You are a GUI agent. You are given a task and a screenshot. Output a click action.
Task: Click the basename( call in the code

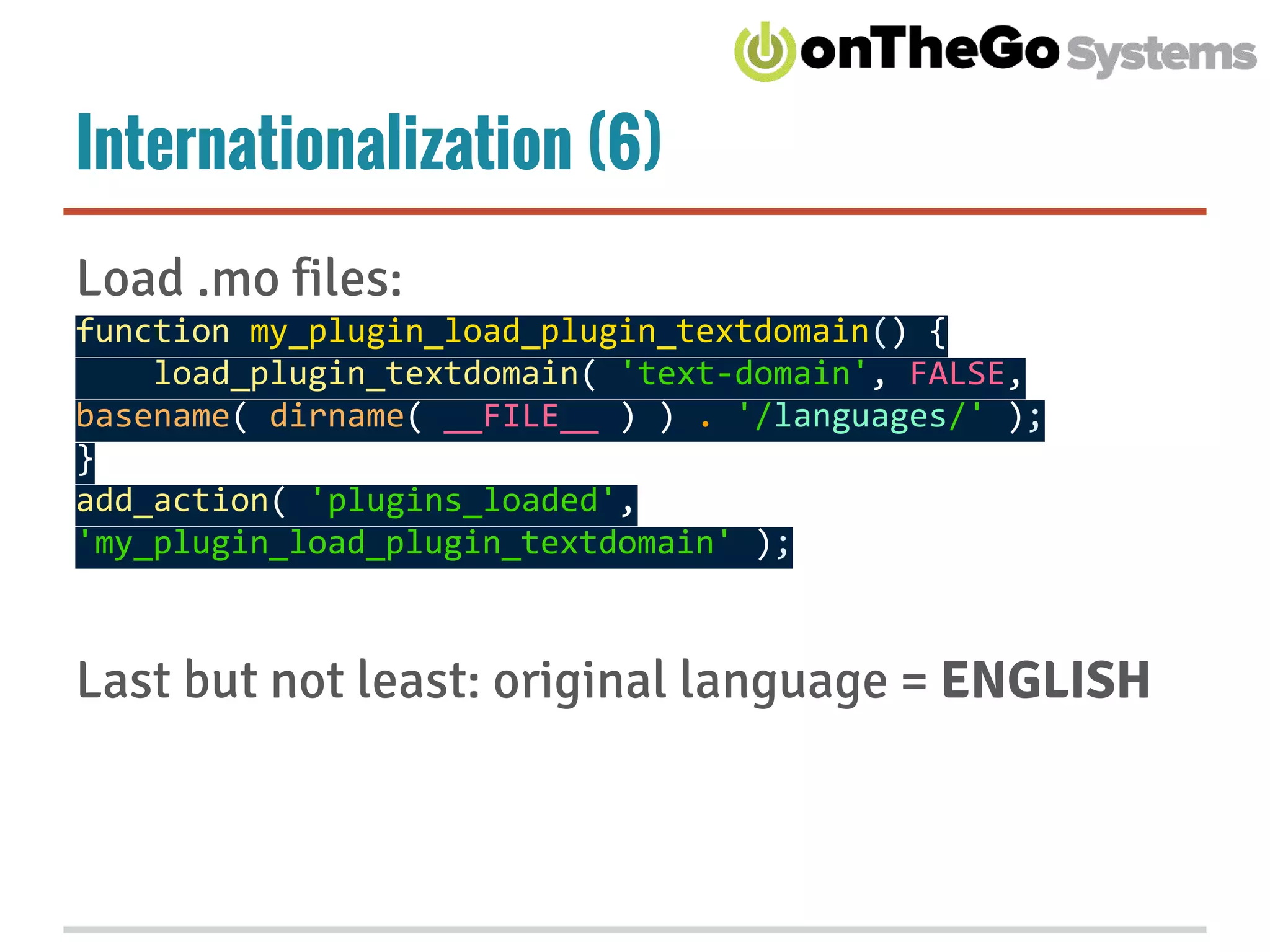(161, 416)
